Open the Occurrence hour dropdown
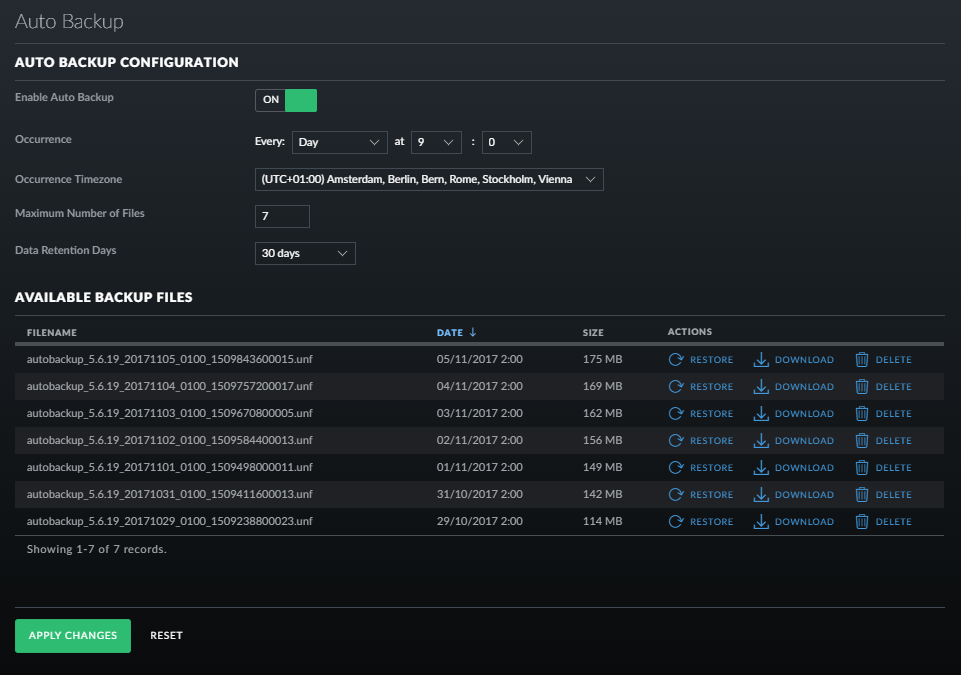This screenshot has width=961, height=675. pos(435,142)
